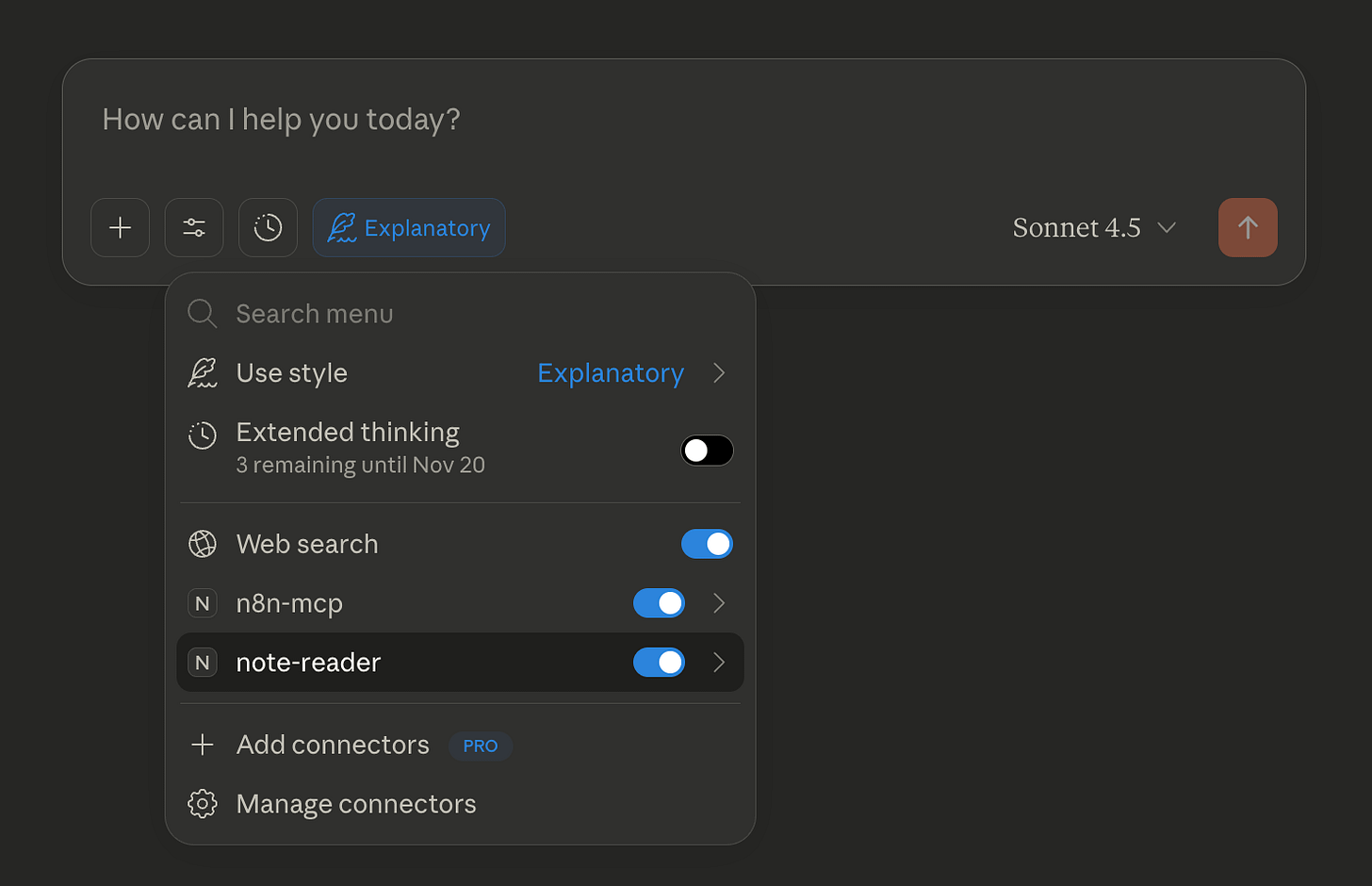Click the note-reader N icon
Viewport: 1372px width, 886px height.
pos(202,663)
